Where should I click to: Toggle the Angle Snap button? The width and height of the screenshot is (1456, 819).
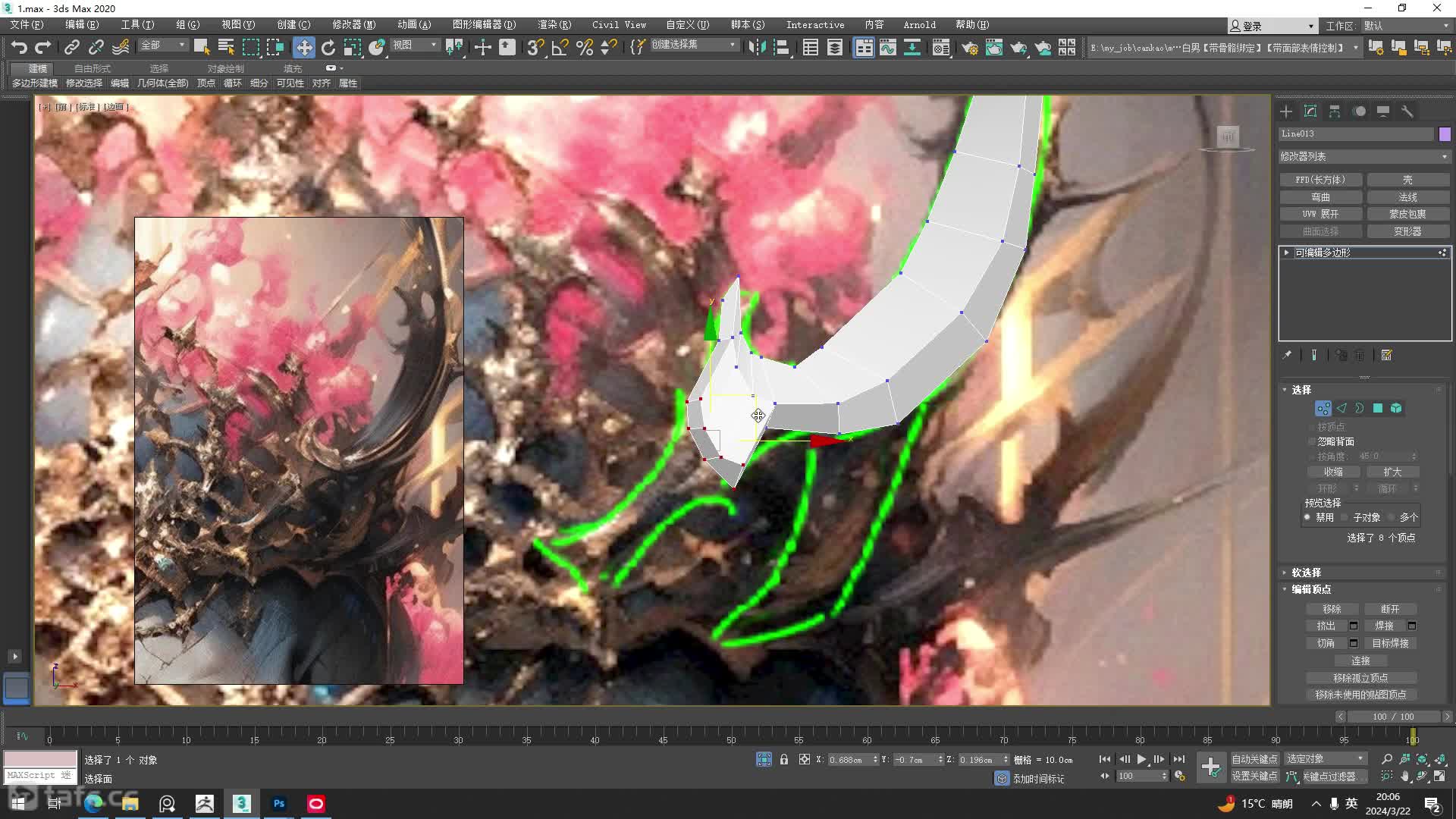point(560,47)
